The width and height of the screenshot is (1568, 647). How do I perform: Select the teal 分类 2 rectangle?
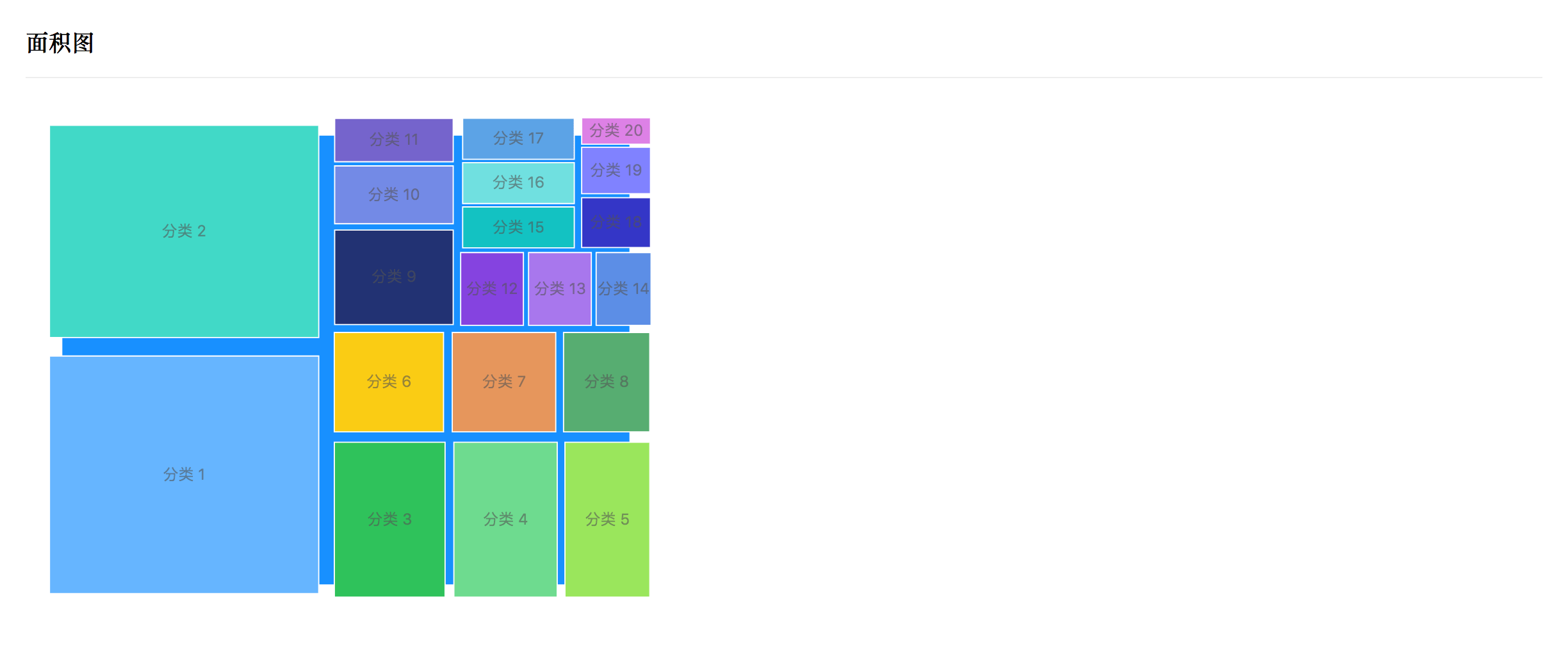[x=184, y=231]
